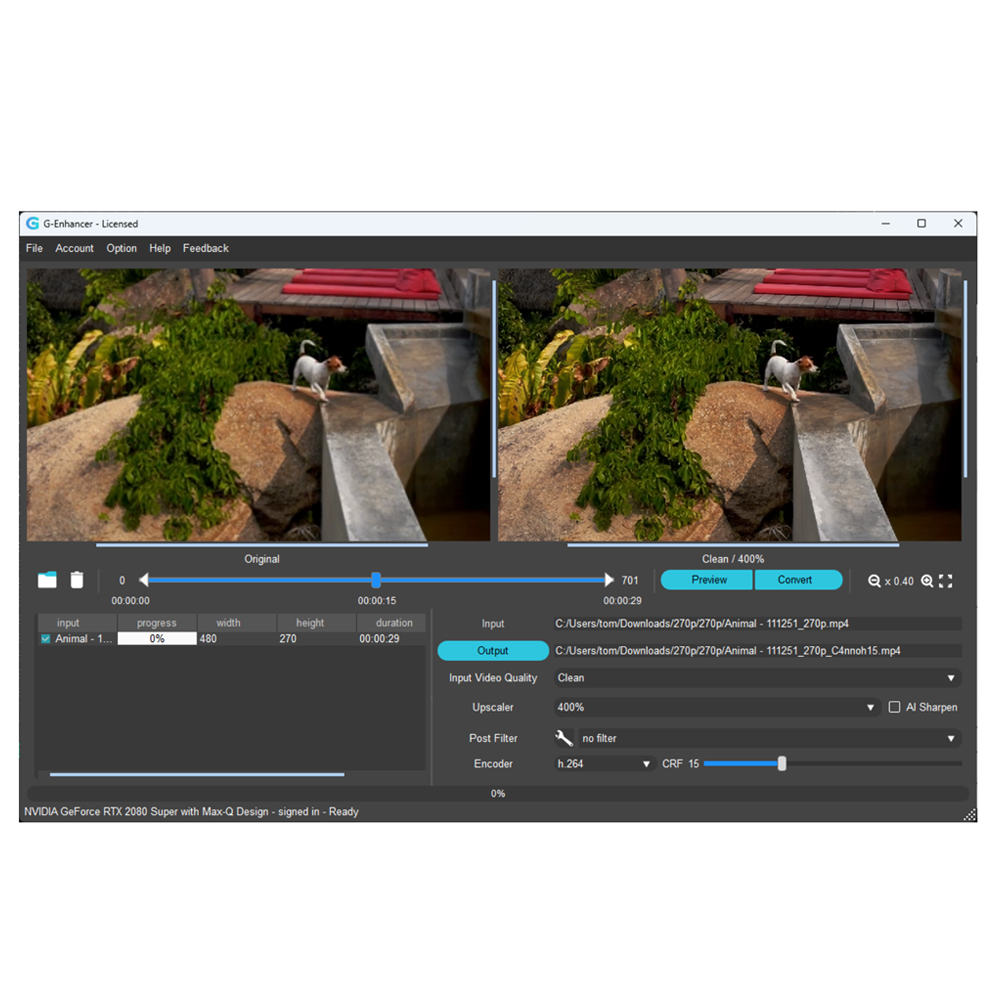The width and height of the screenshot is (1000, 1000).
Task: Open a video file using the folder icon
Action: click(47, 579)
